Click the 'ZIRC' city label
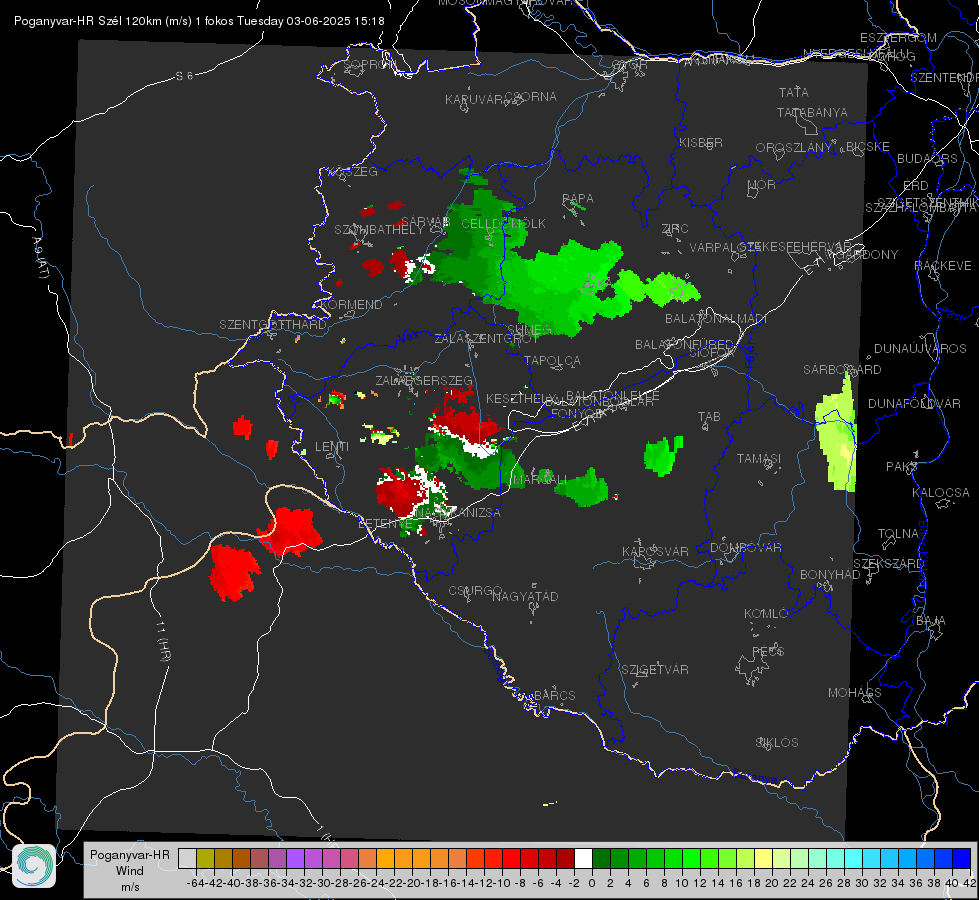The height and width of the screenshot is (900, 979). pyautogui.click(x=675, y=229)
